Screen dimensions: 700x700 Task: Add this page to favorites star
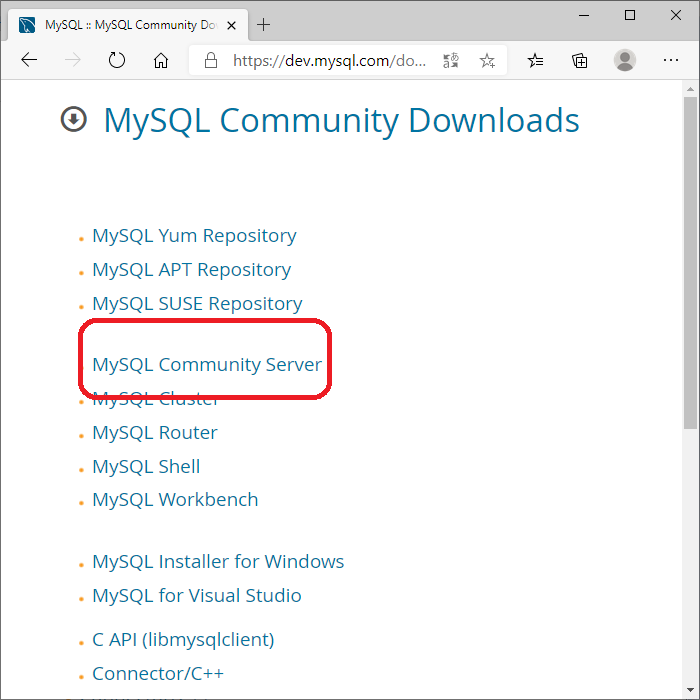(487, 61)
